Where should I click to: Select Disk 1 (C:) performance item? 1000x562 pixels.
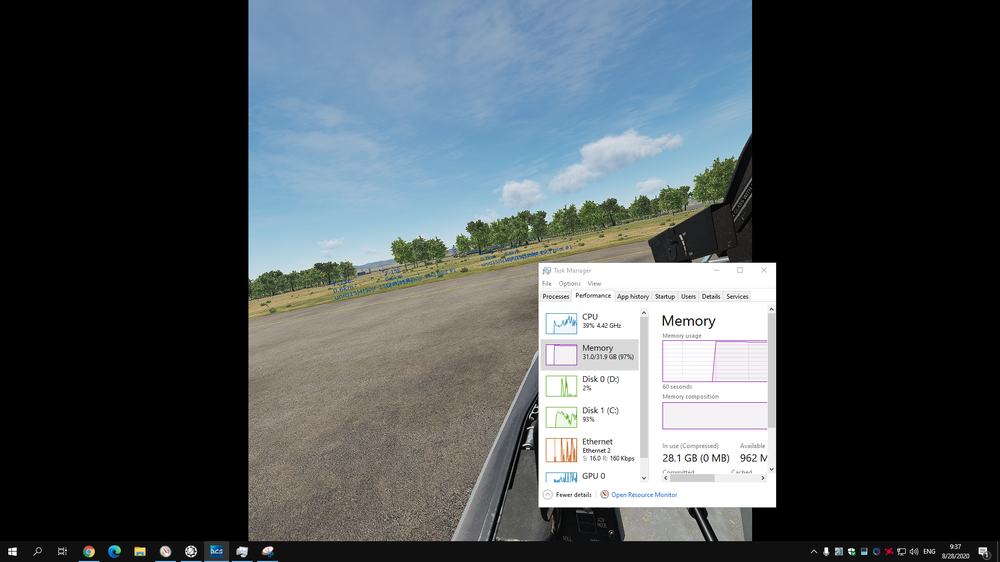[589, 417]
